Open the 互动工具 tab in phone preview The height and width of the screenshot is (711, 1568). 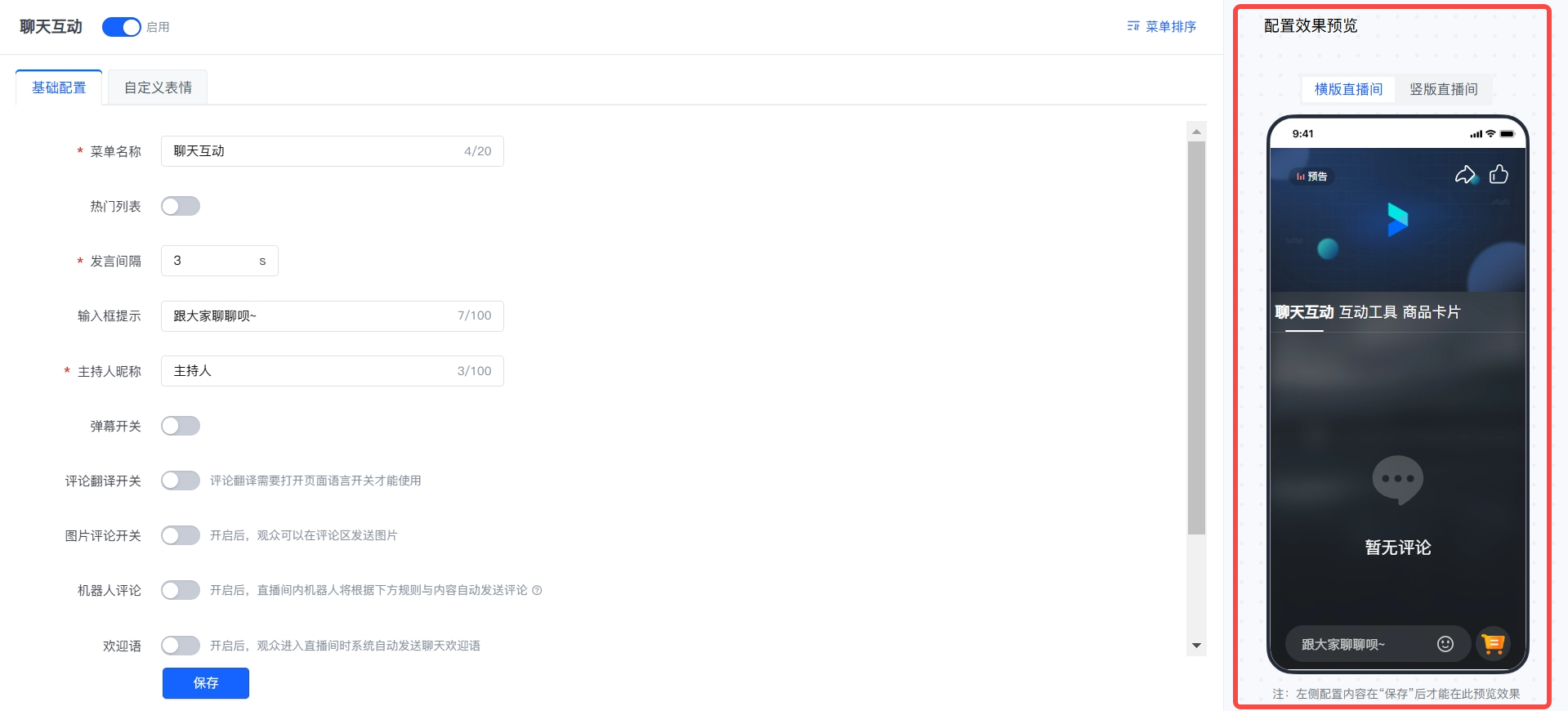coord(1368,312)
